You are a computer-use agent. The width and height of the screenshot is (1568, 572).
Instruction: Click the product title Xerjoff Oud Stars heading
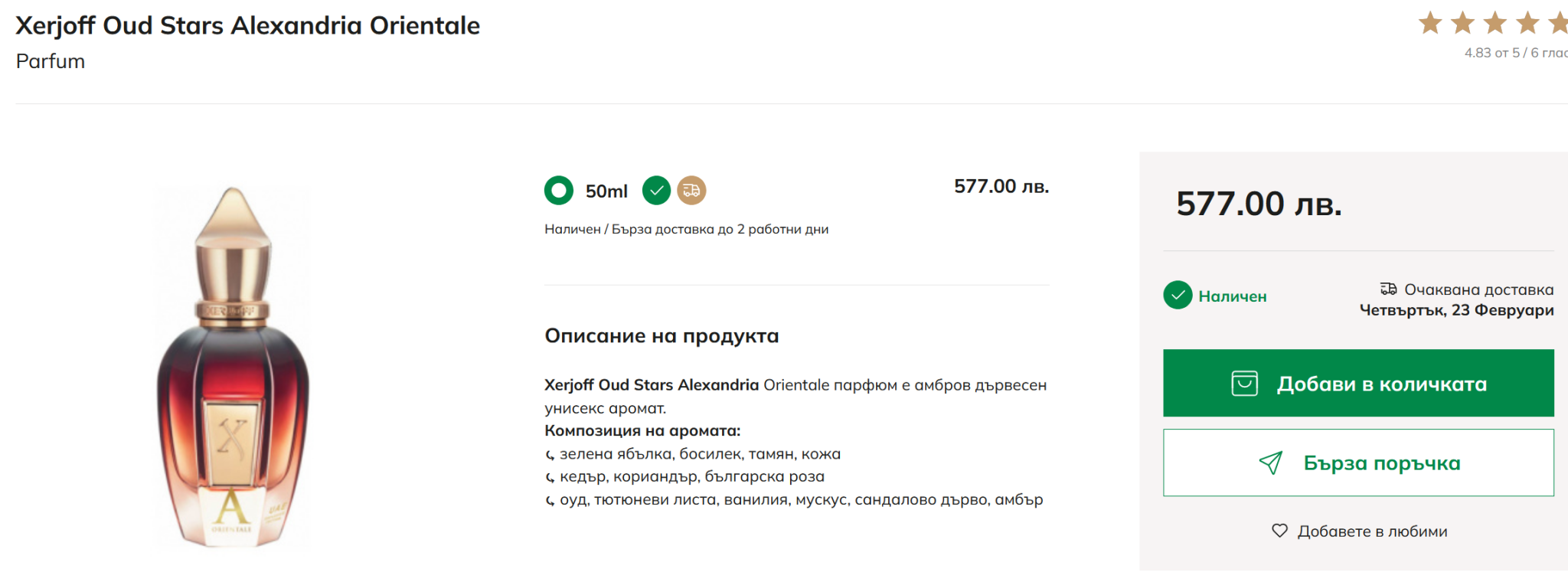click(248, 25)
